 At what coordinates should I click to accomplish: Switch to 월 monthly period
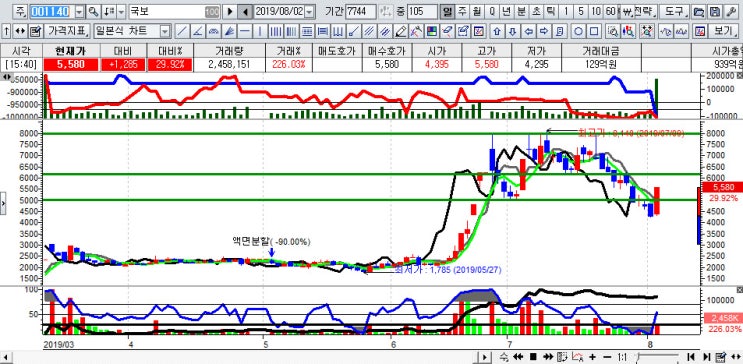pyautogui.click(x=477, y=11)
